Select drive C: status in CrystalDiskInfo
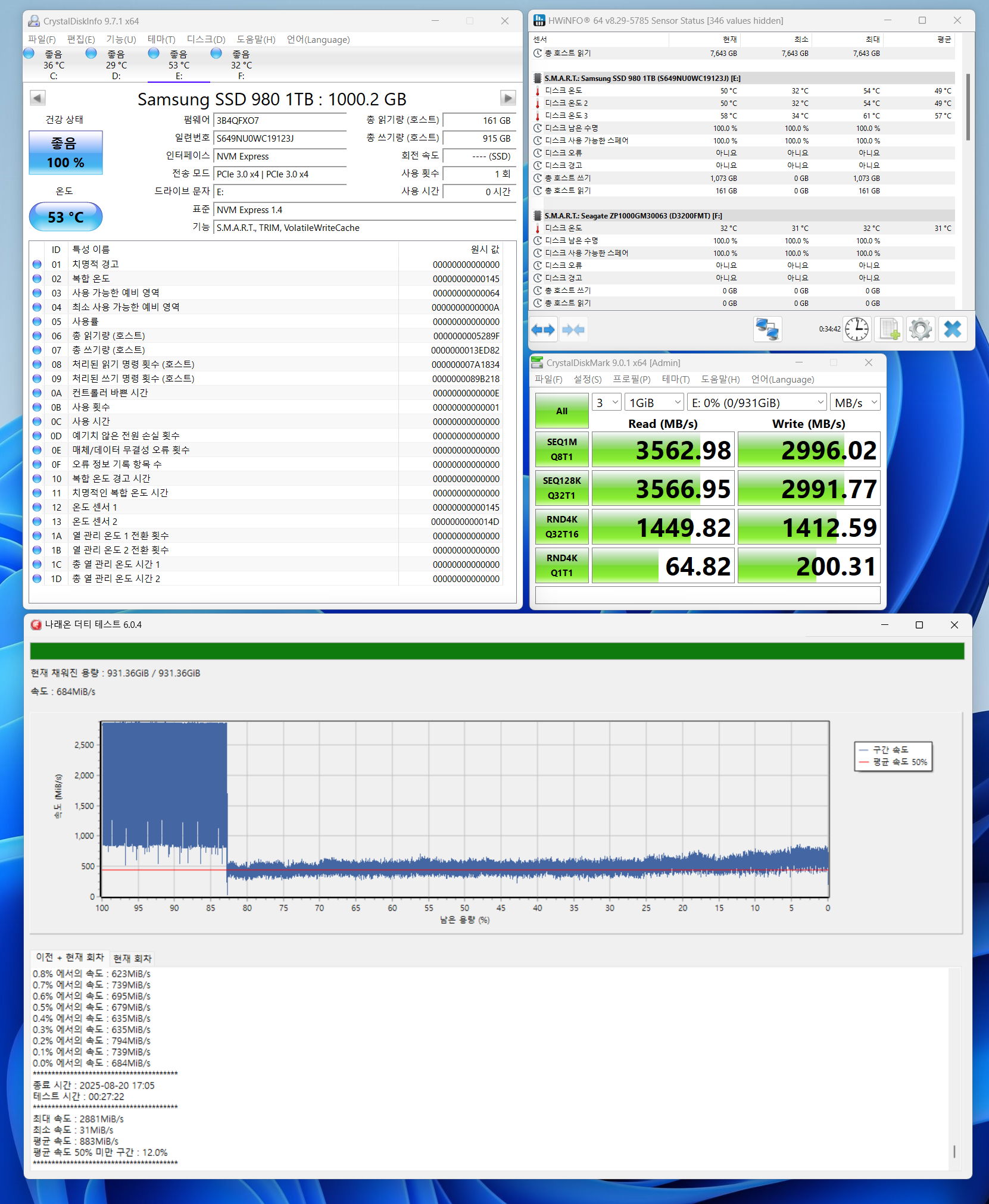Screen dimensions: 989x1204 click(x=53, y=64)
